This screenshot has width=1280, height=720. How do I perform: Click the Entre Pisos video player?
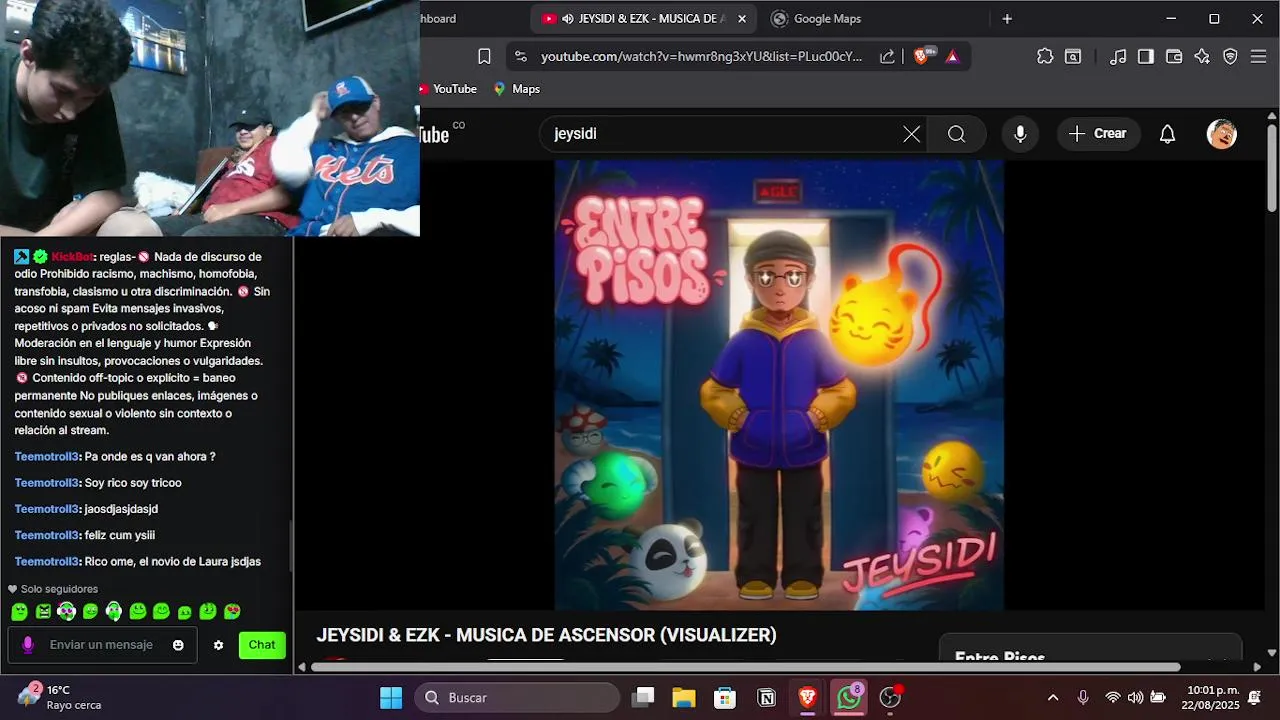point(779,385)
